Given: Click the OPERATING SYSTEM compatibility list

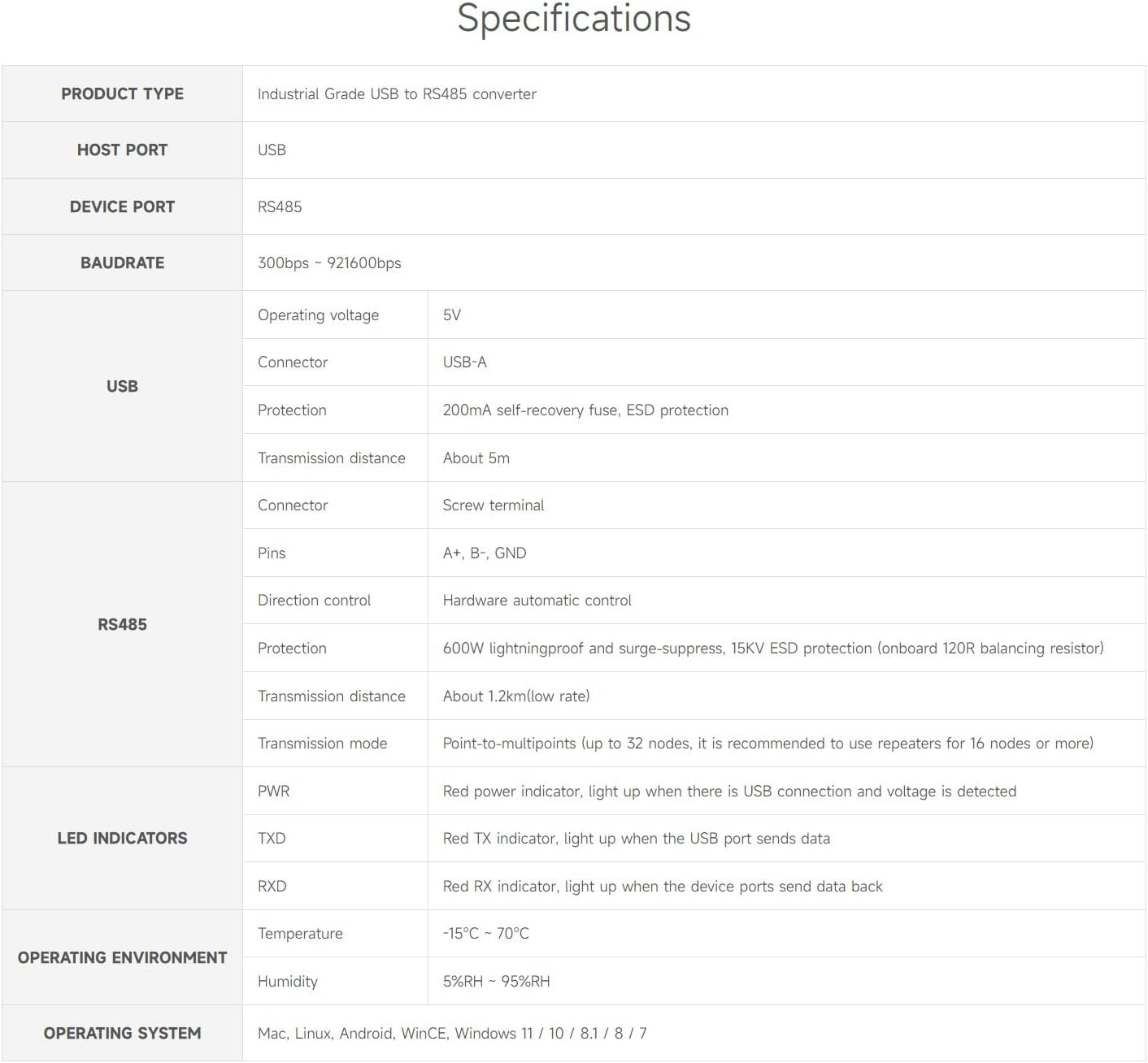Looking at the screenshot, I should coord(452,1033).
